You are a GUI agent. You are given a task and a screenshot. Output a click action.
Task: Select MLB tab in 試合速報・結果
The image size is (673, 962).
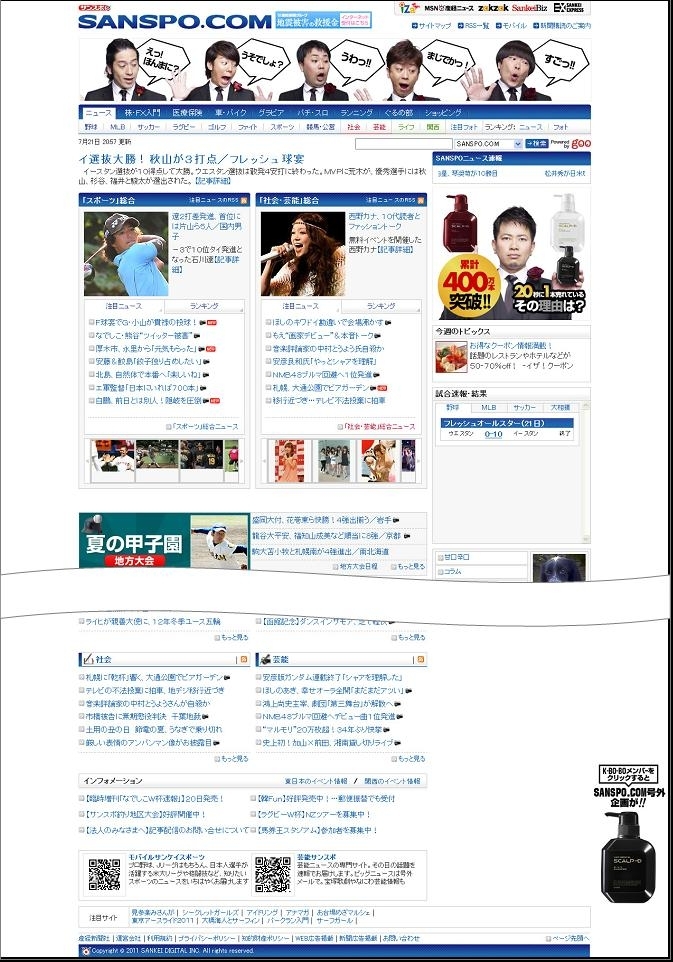pos(489,407)
